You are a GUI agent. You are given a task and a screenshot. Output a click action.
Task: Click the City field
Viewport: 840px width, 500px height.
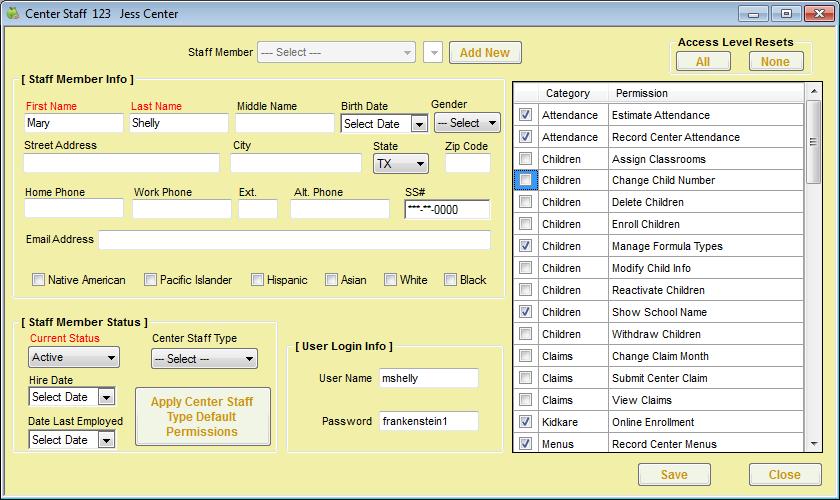pos(296,163)
